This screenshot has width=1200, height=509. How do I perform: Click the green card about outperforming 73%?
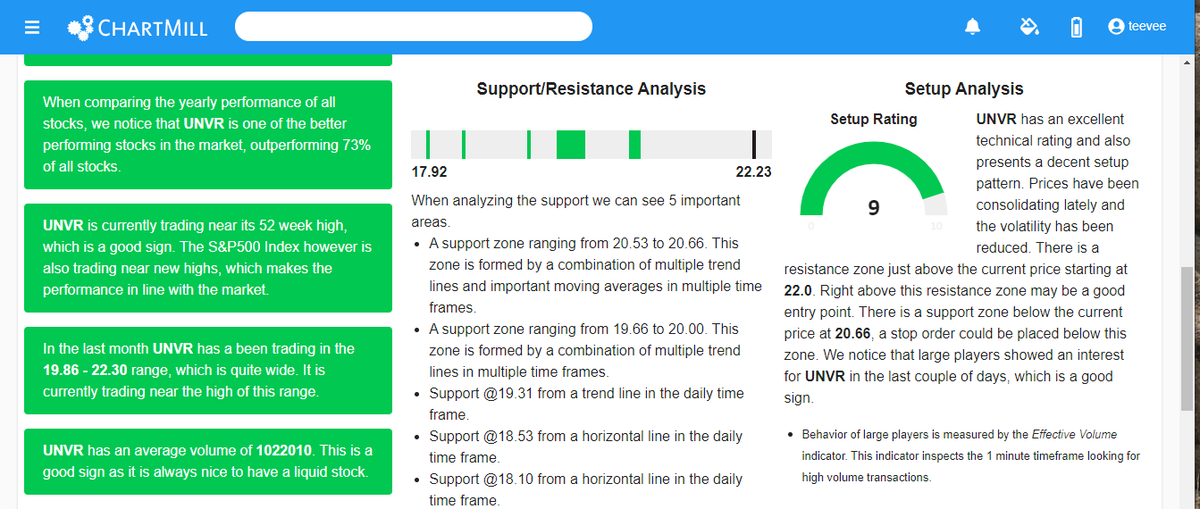[206, 135]
